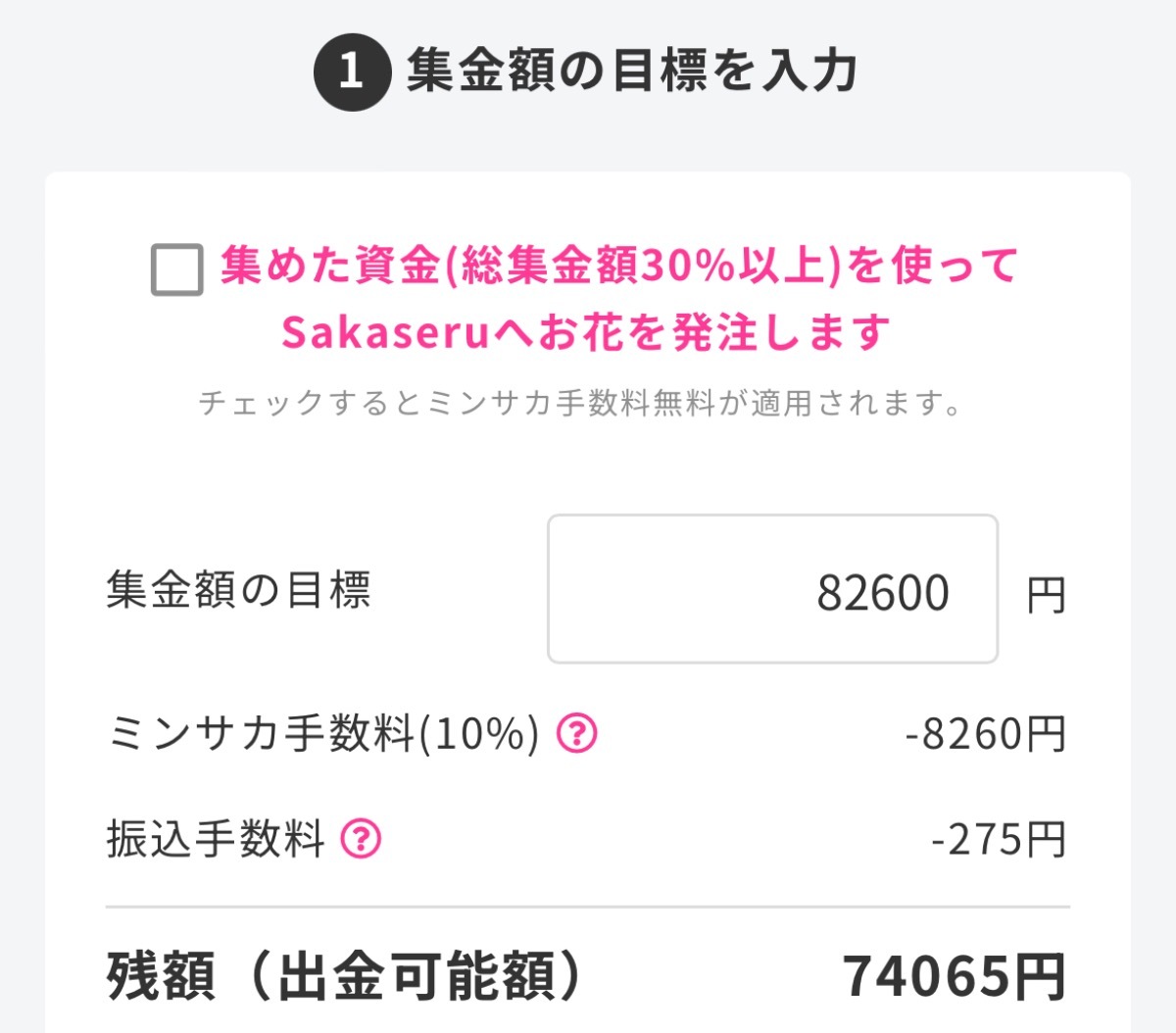Click the divider line above 残額
1176x1033 pixels.
tap(588, 908)
